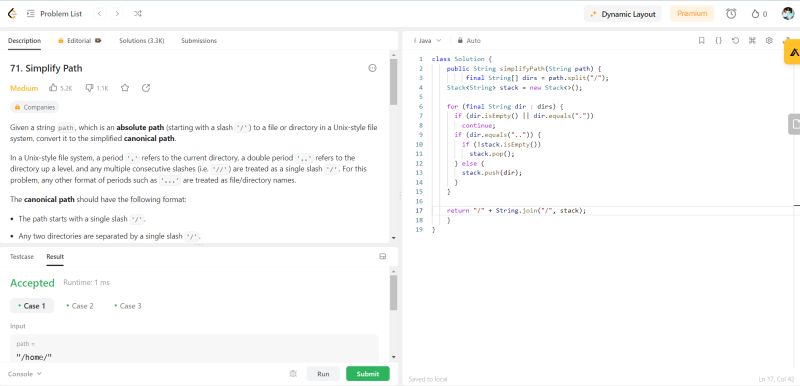
Task: Open the feedback smiley icon near title
Action: click(x=372, y=68)
